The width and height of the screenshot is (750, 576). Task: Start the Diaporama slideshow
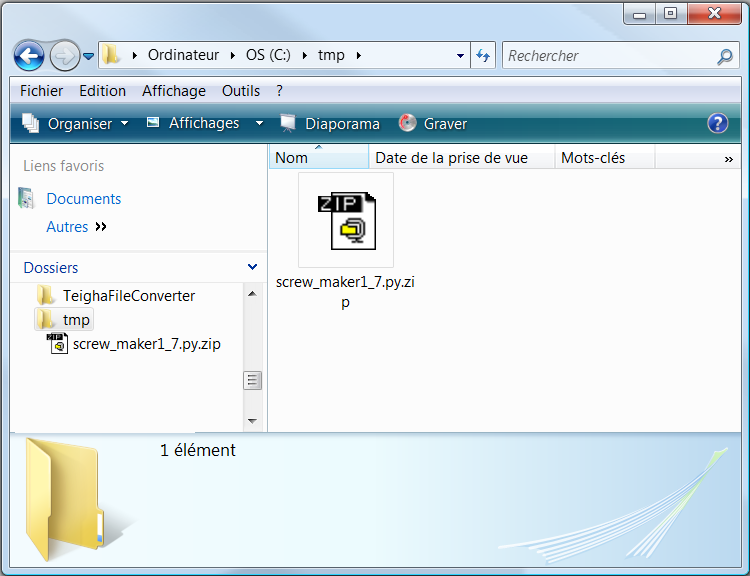click(x=330, y=123)
